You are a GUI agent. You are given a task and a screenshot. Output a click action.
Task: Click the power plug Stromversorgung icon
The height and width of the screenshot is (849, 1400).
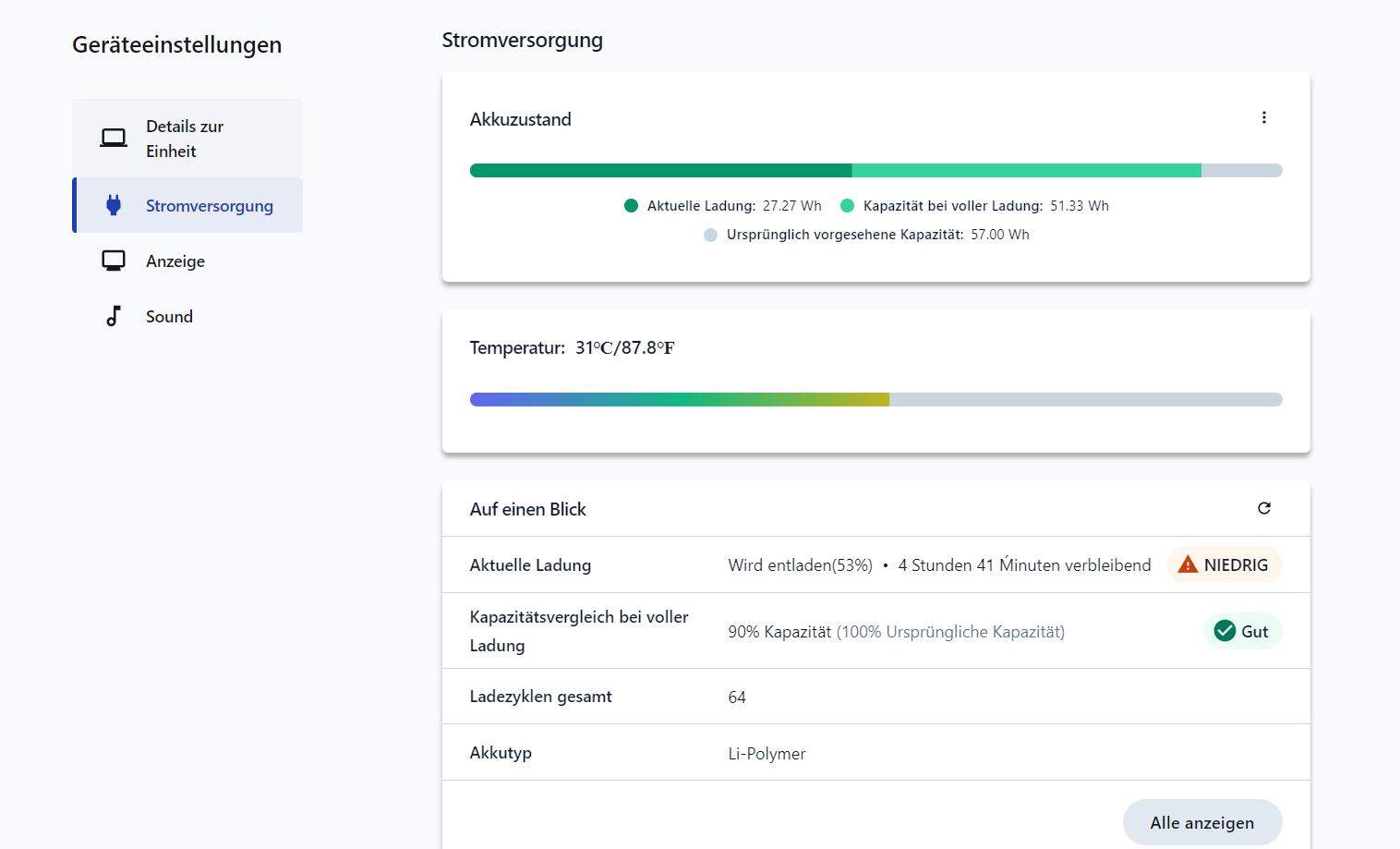[x=114, y=205]
